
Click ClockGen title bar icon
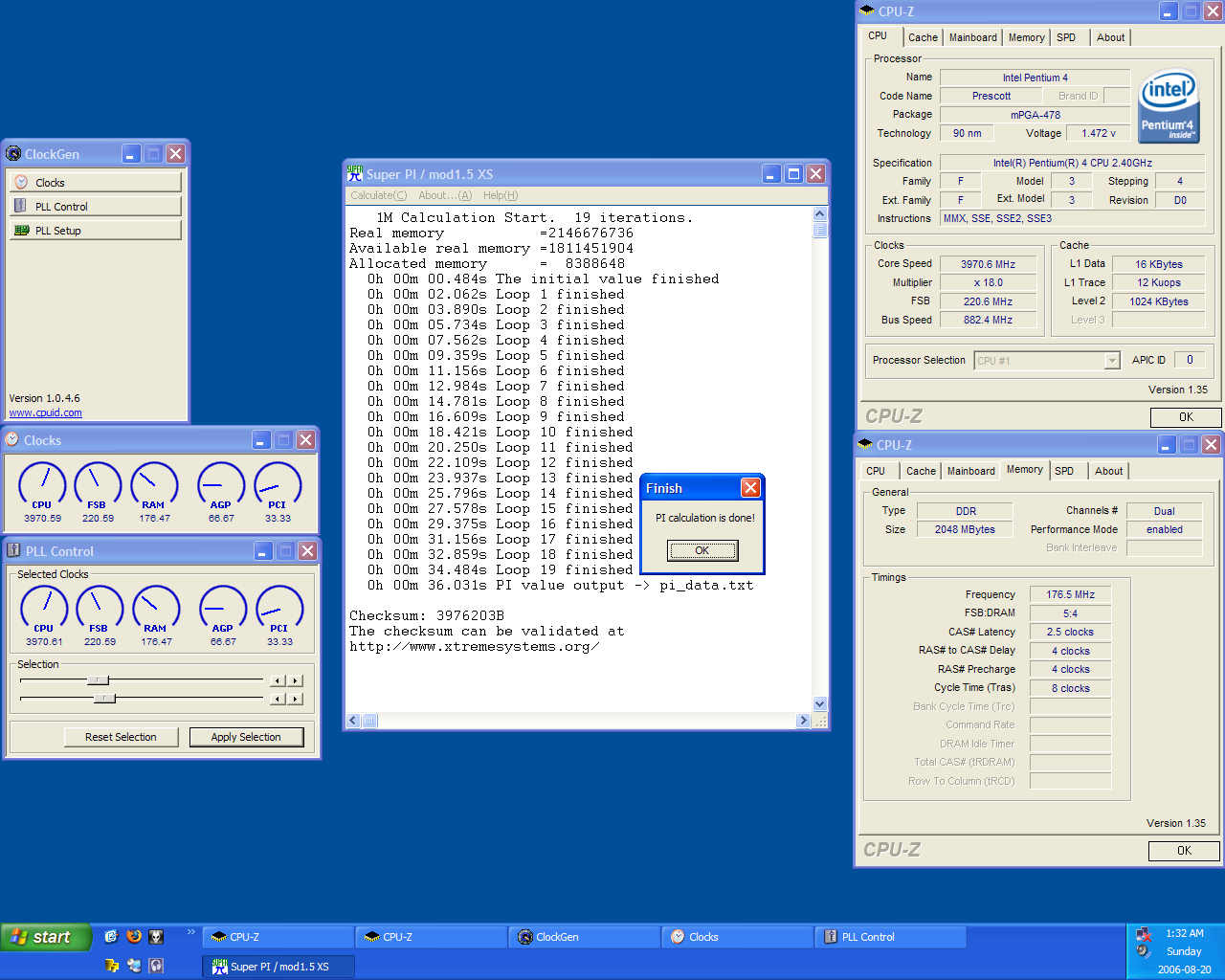point(13,153)
